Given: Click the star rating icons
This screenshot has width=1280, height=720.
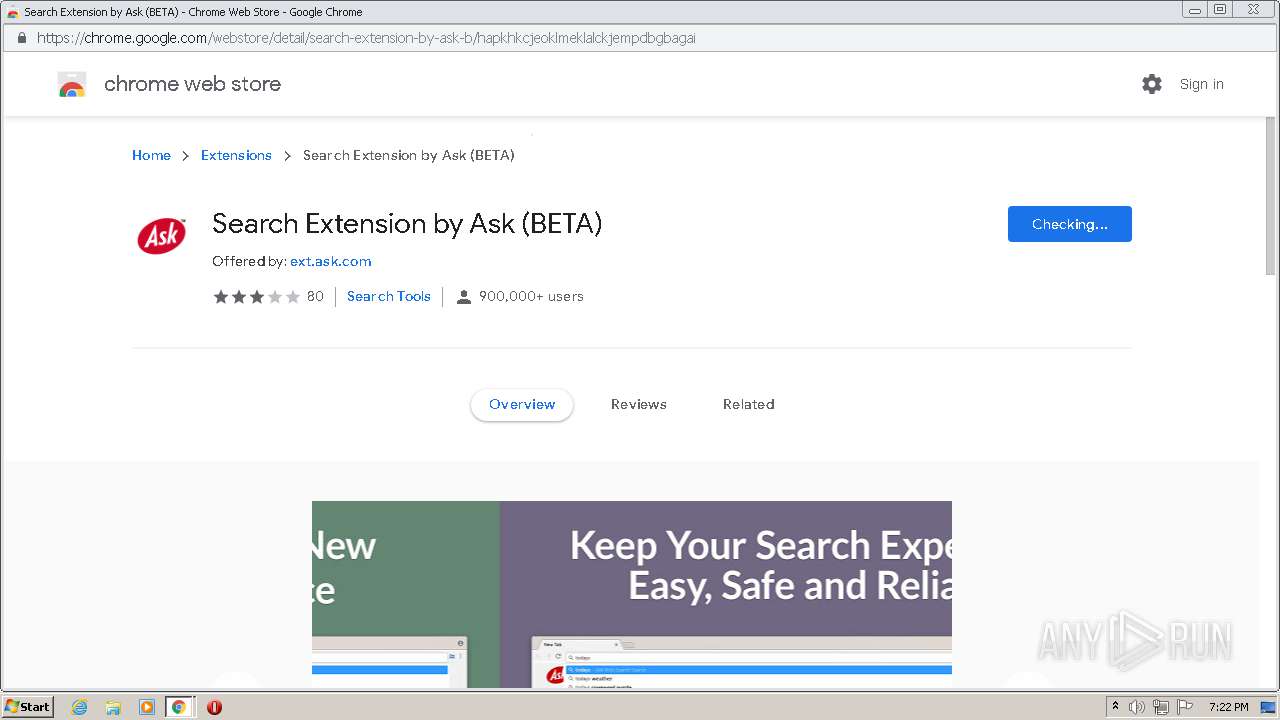Looking at the screenshot, I should pos(256,296).
